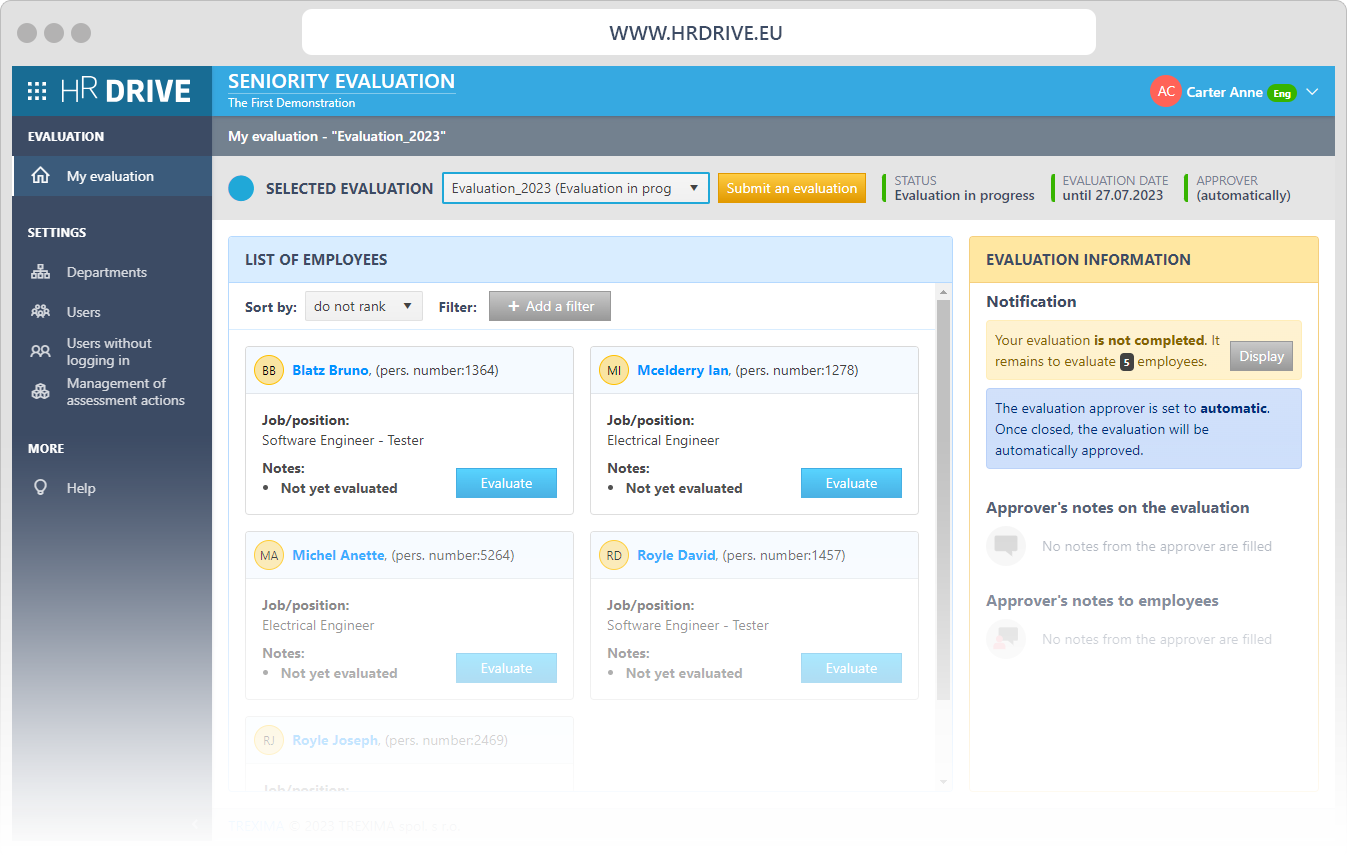Screen dimensions: 1347x859
Task: Open the Evaluation_2023 selection dropdown
Action: 575,187
